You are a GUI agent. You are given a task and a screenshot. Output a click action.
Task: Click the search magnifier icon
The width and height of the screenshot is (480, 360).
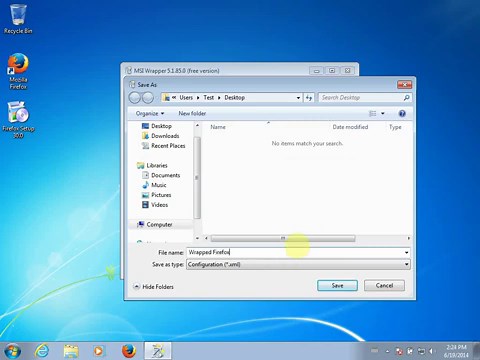406,98
